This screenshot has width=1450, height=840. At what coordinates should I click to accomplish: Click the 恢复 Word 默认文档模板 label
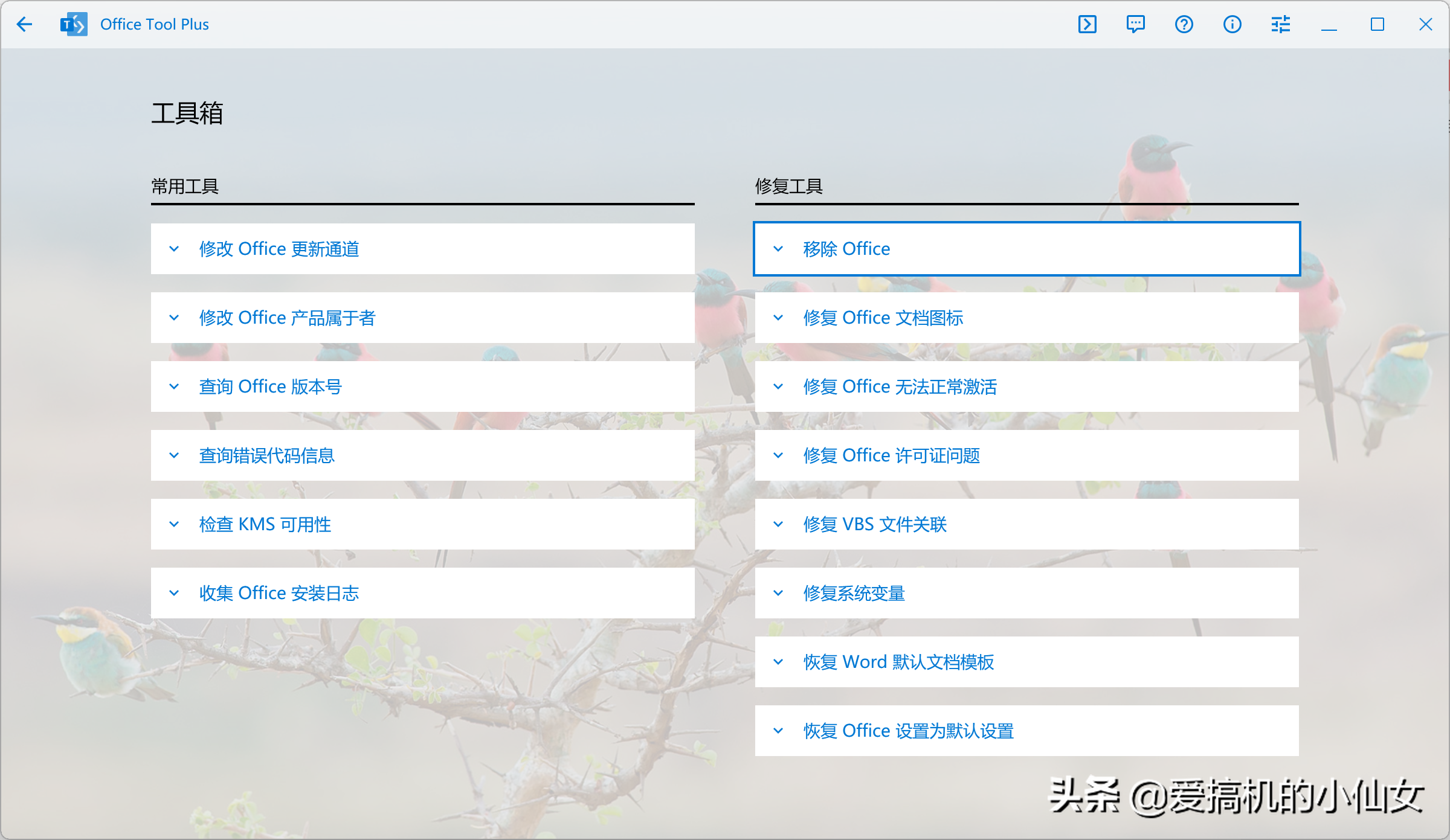tap(898, 662)
